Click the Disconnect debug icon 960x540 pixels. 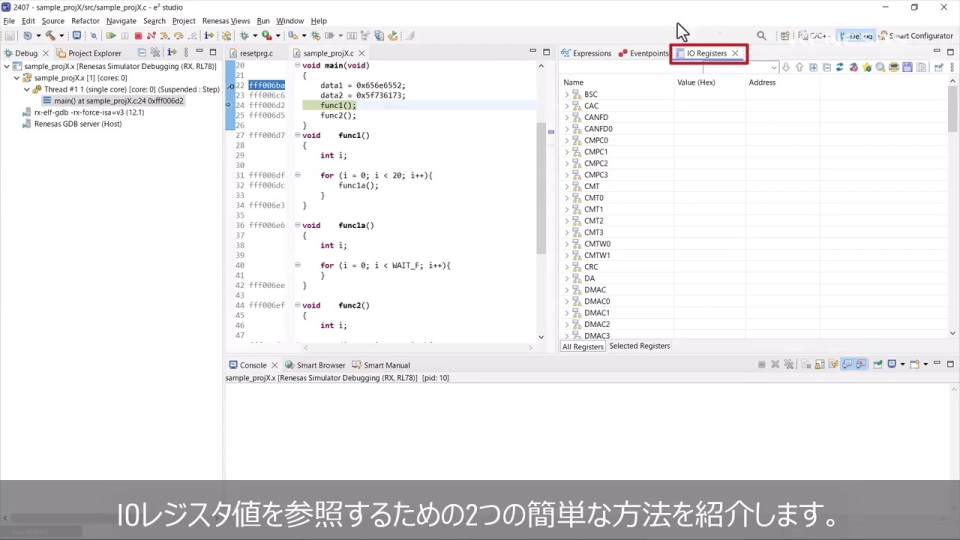(151, 36)
